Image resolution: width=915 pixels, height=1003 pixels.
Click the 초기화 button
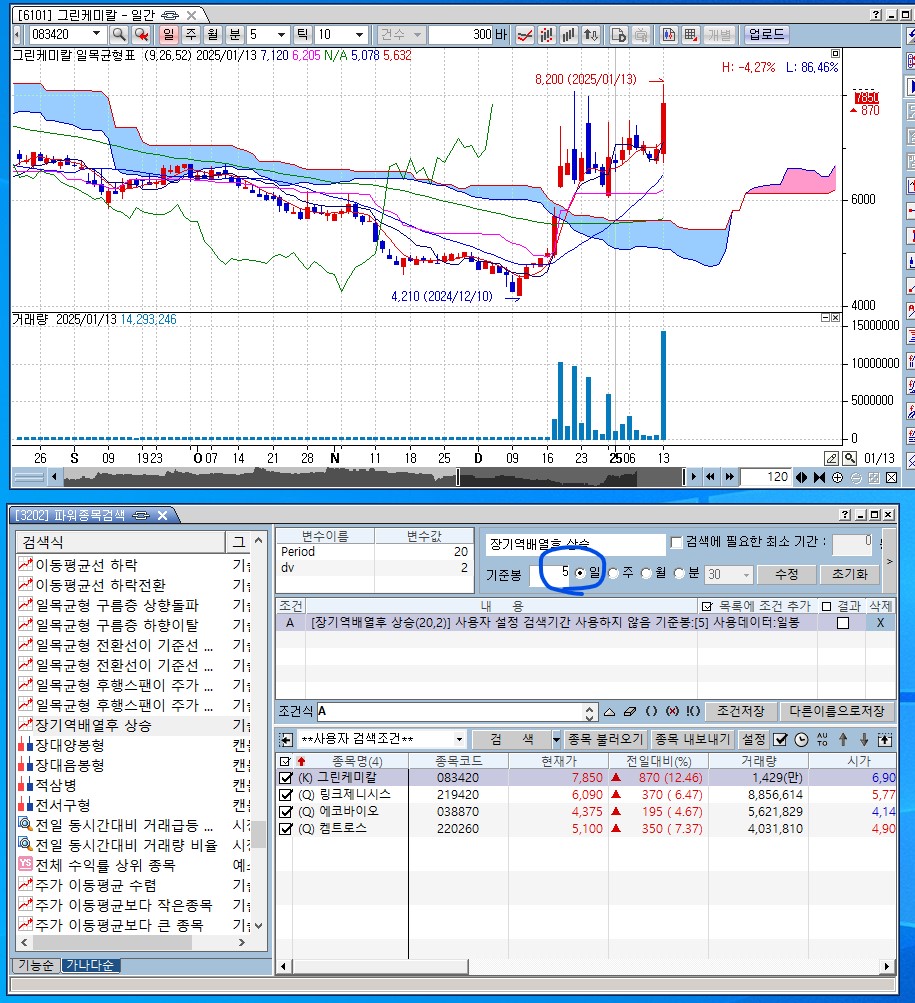[x=849, y=574]
